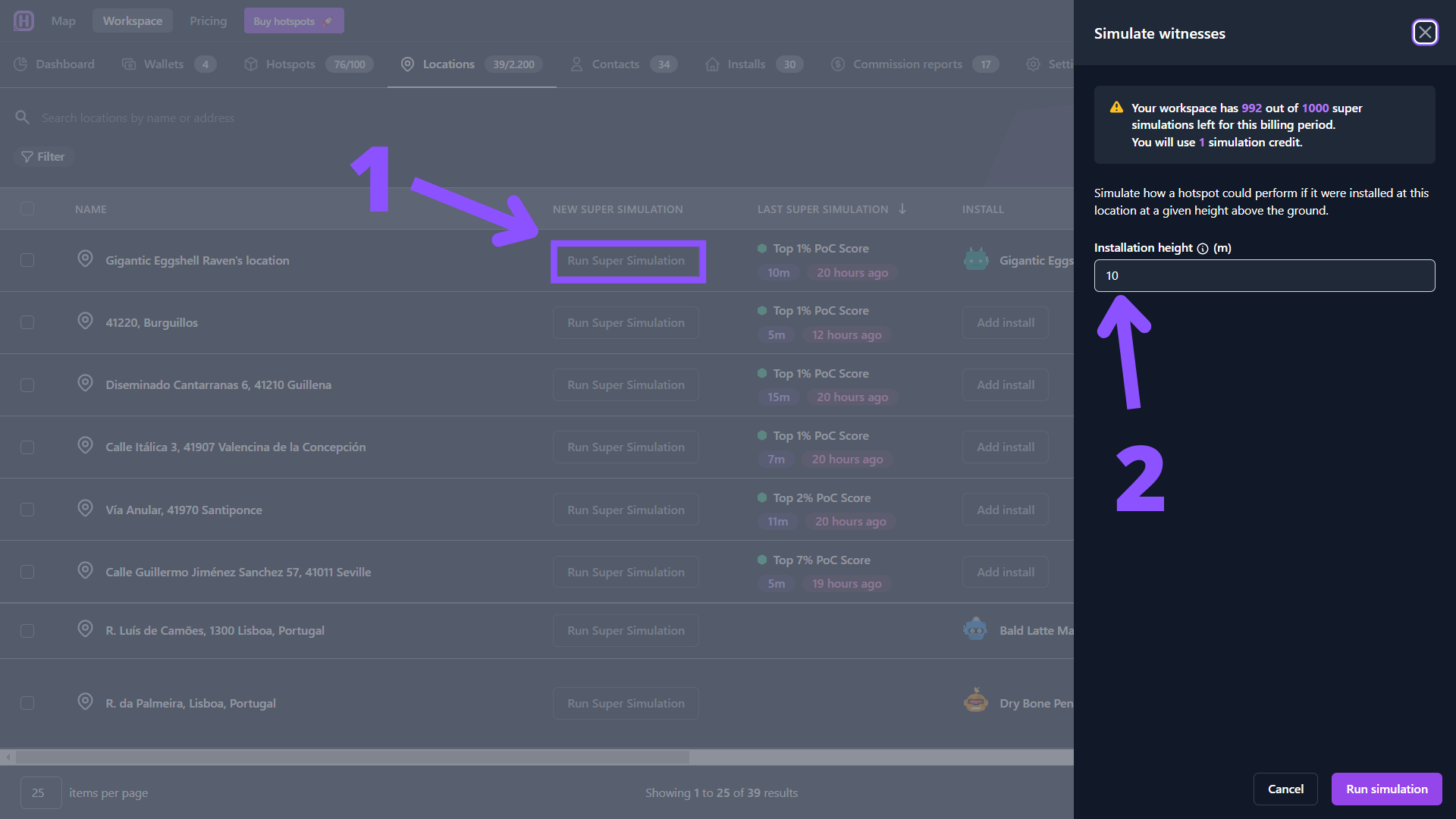Click the Commission reports dollar icon

point(838,64)
